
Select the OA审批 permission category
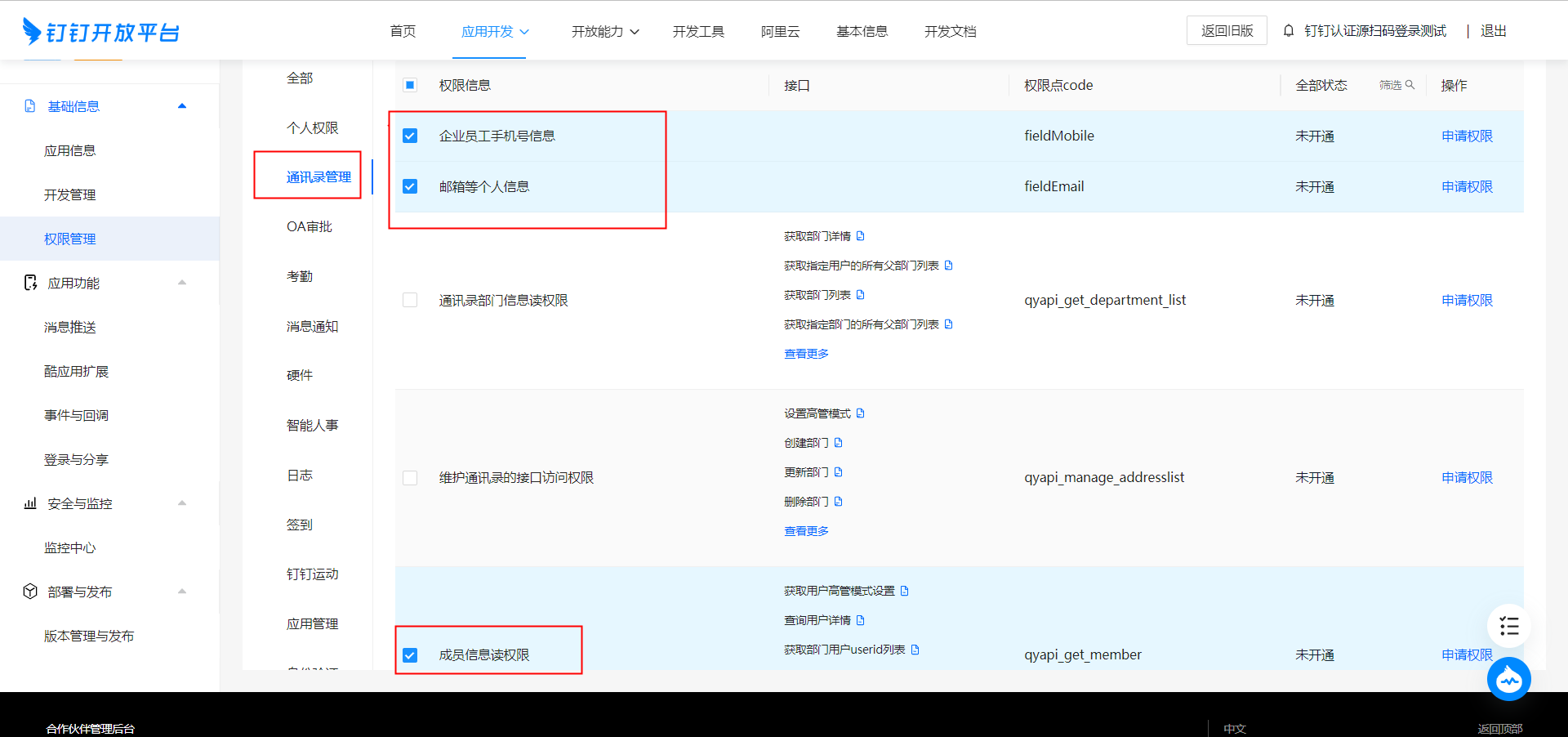309,226
